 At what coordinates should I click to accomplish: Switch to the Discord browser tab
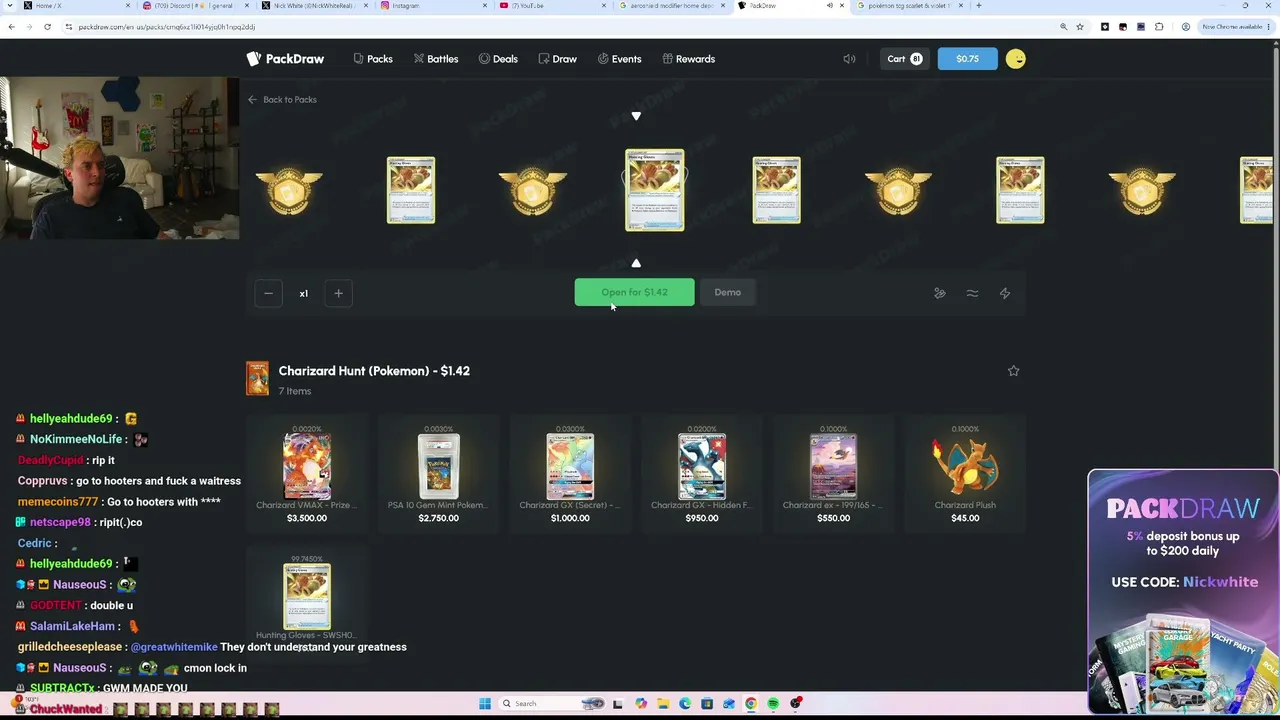click(x=195, y=6)
